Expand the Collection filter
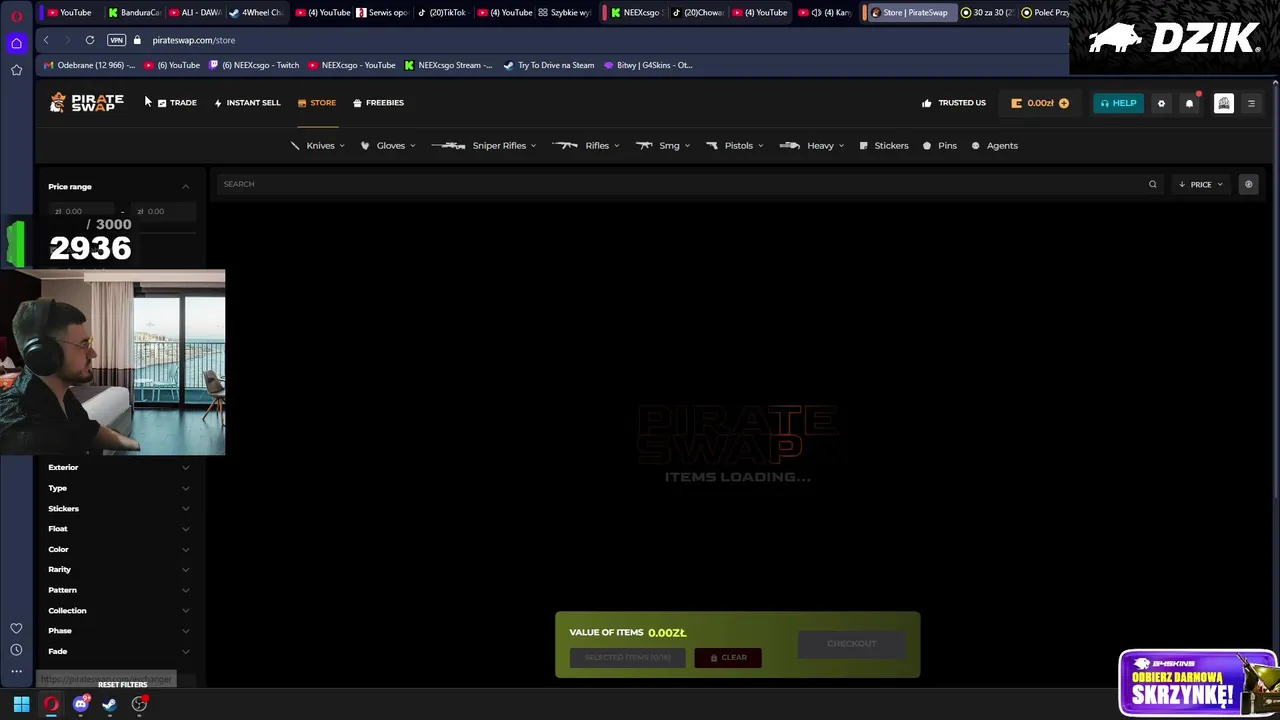The image size is (1280, 720). tap(119, 611)
